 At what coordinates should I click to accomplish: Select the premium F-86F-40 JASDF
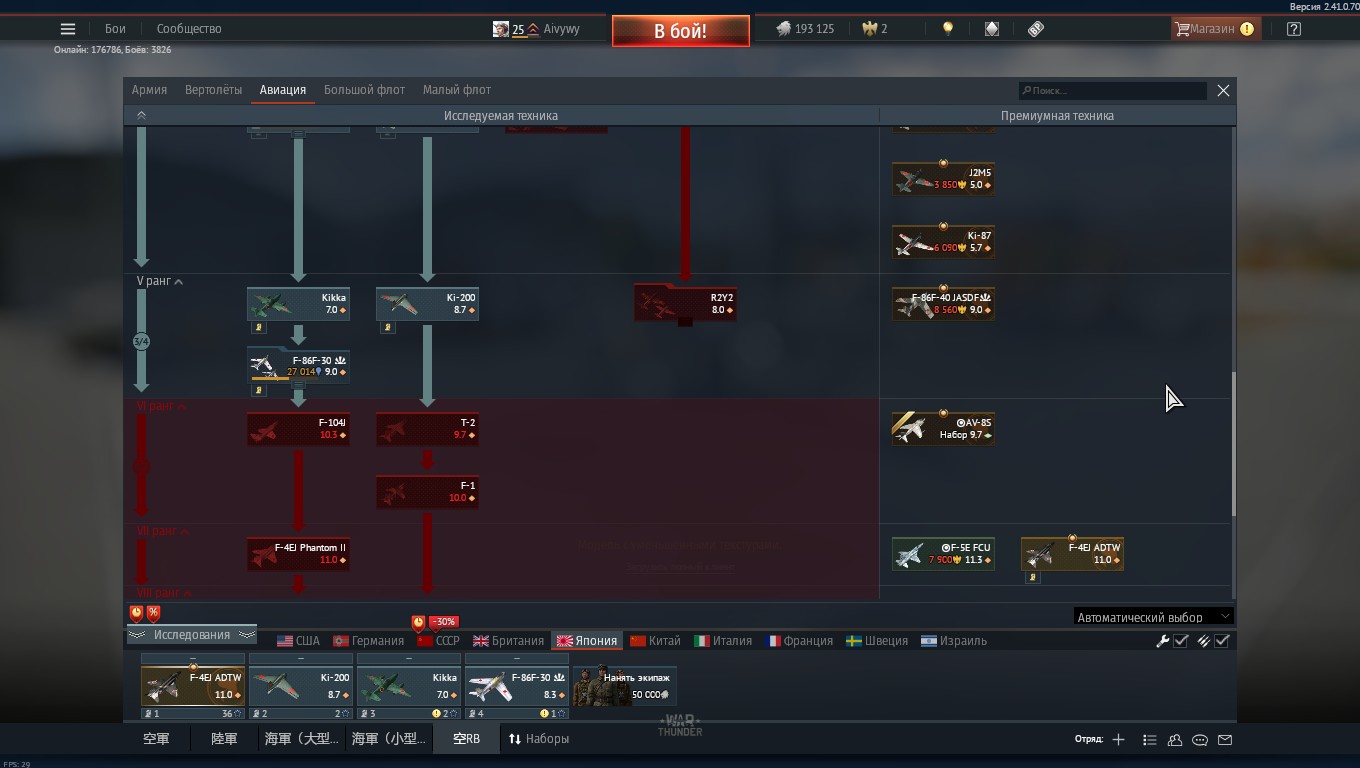[943, 304]
